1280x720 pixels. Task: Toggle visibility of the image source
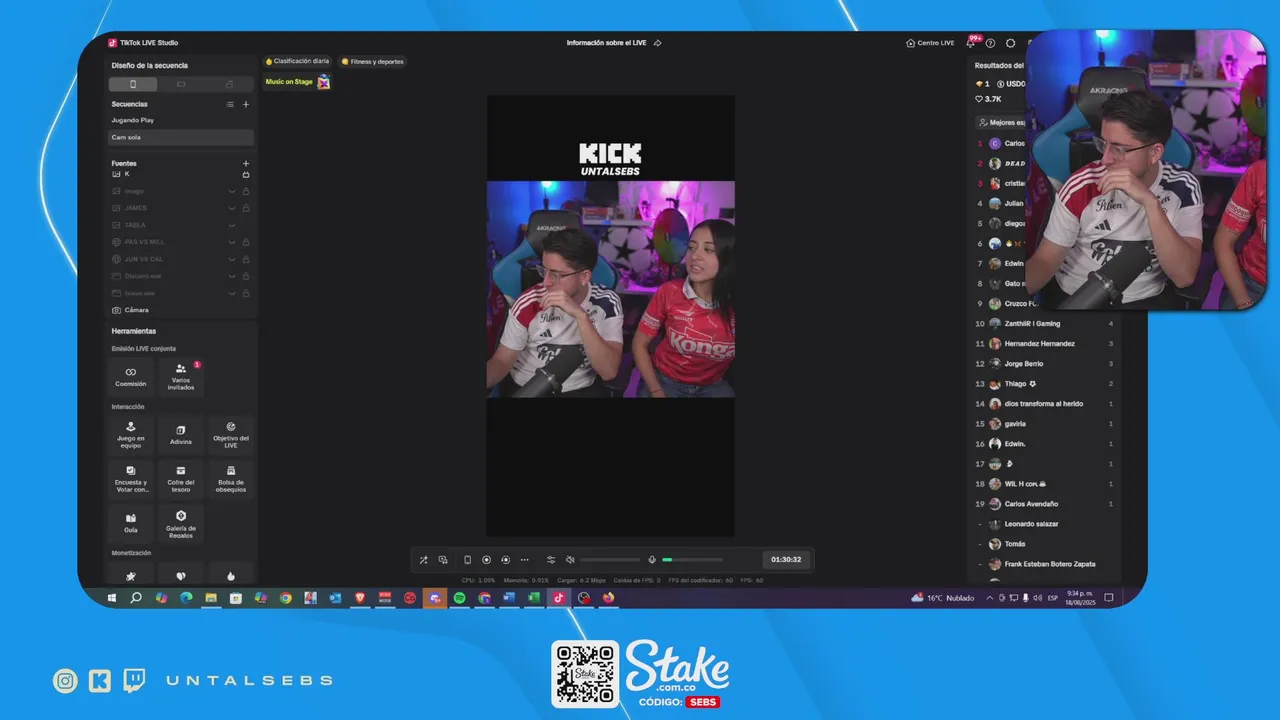point(232,191)
